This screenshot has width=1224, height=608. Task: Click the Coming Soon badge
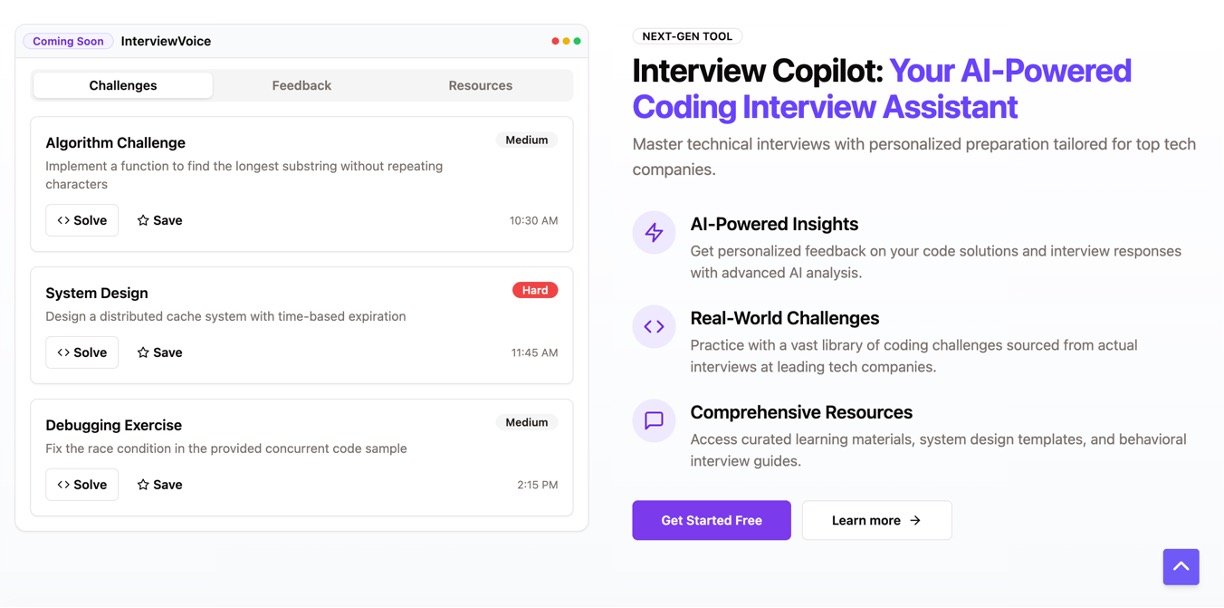68,42
